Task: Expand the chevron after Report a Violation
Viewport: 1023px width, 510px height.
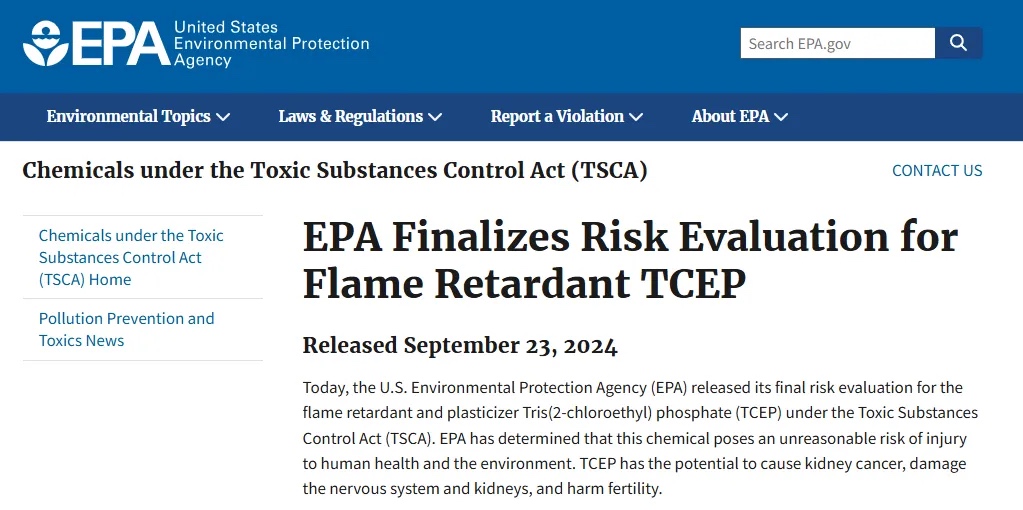Action: click(636, 117)
